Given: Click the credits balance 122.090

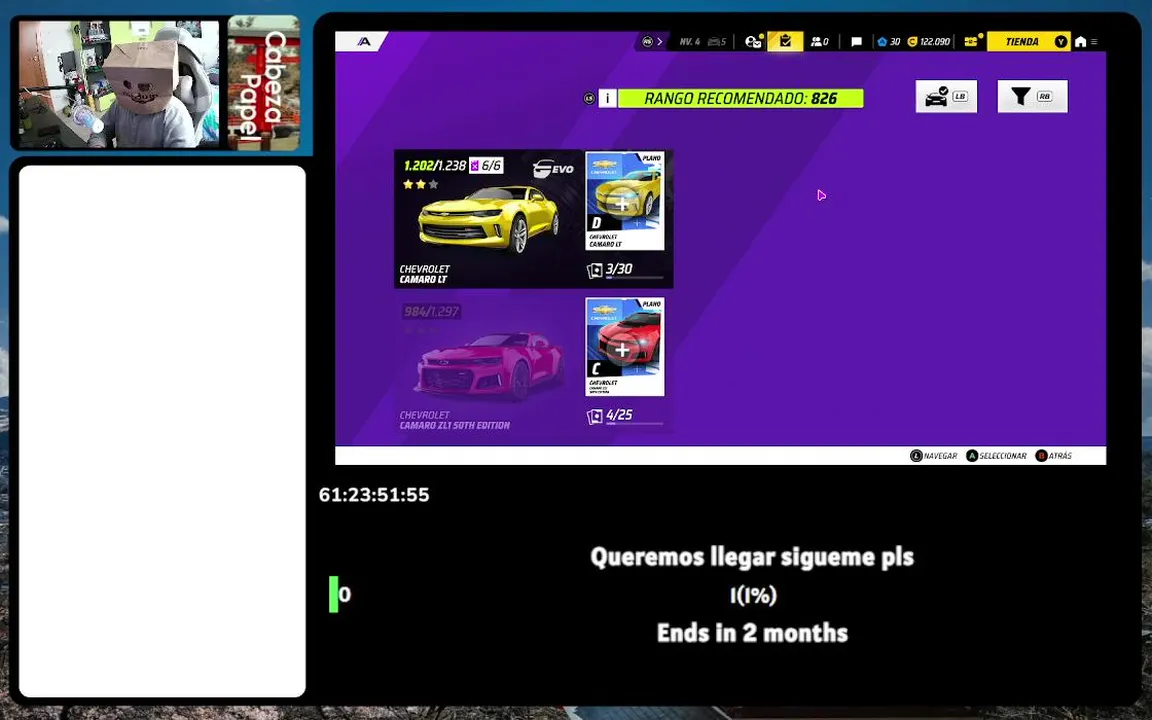Looking at the screenshot, I should click(x=929, y=42).
